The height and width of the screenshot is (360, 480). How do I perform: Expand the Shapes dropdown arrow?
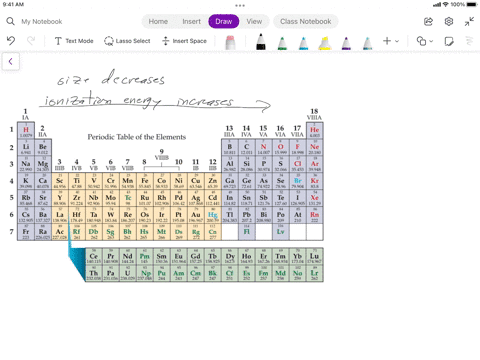[431, 41]
